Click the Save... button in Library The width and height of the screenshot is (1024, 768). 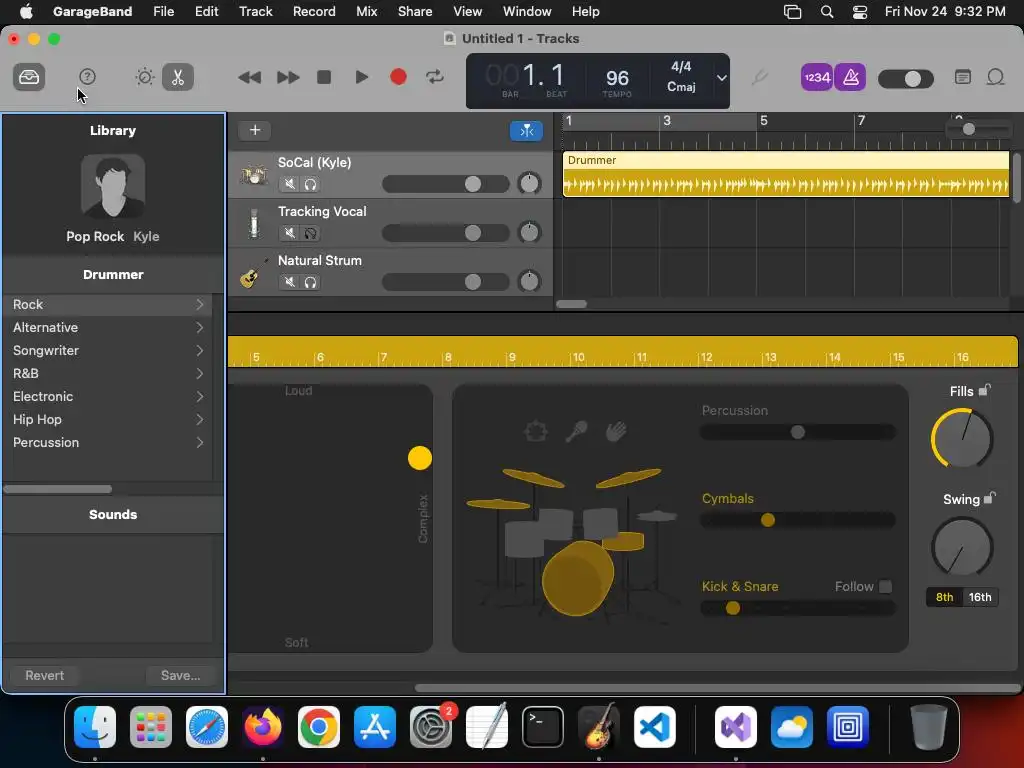180,675
